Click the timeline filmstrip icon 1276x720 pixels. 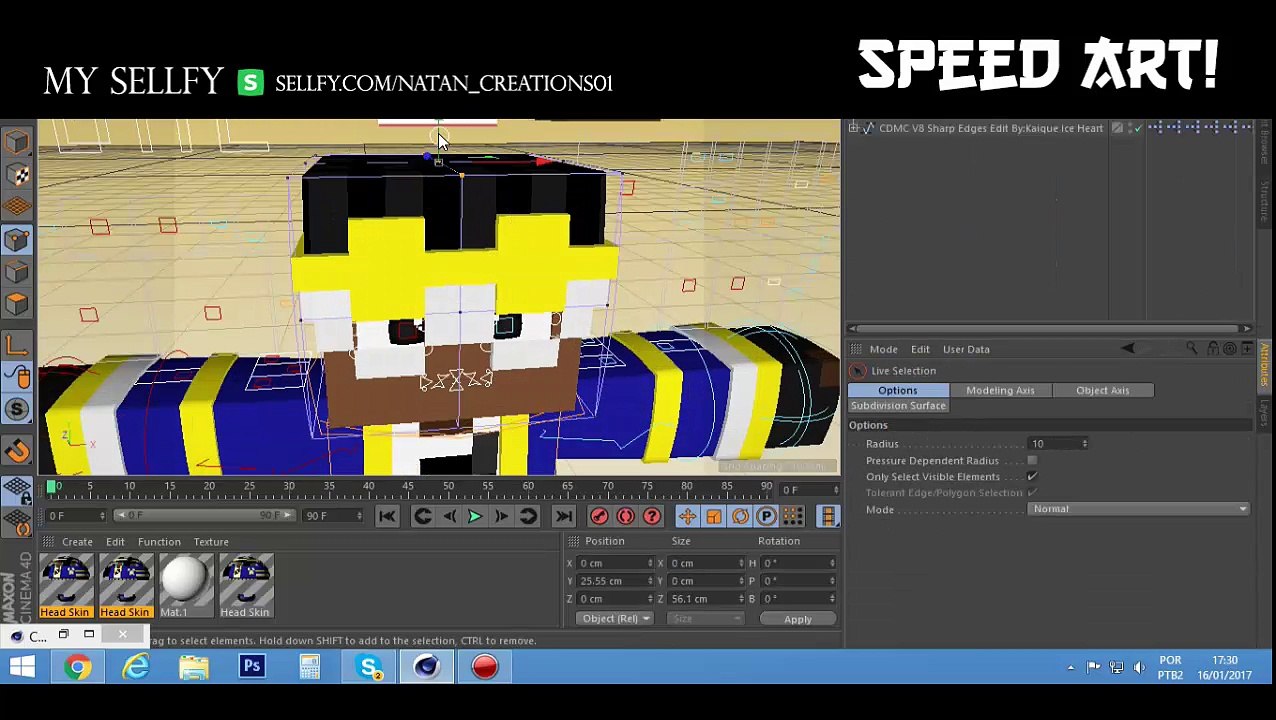point(828,516)
